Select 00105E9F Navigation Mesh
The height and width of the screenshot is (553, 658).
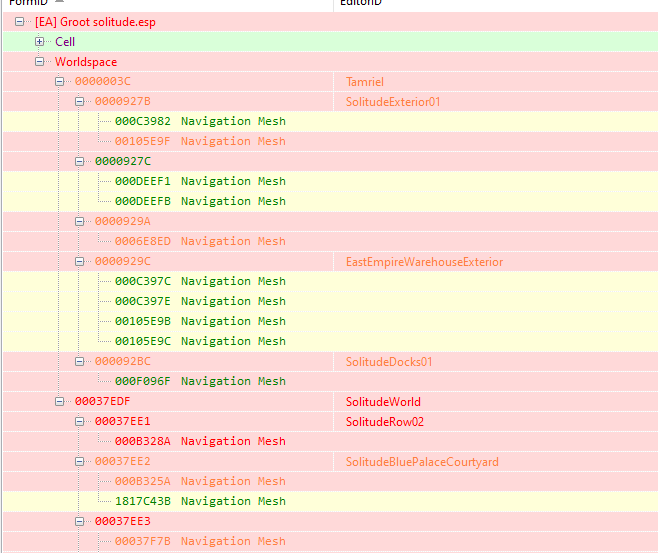(x=200, y=141)
